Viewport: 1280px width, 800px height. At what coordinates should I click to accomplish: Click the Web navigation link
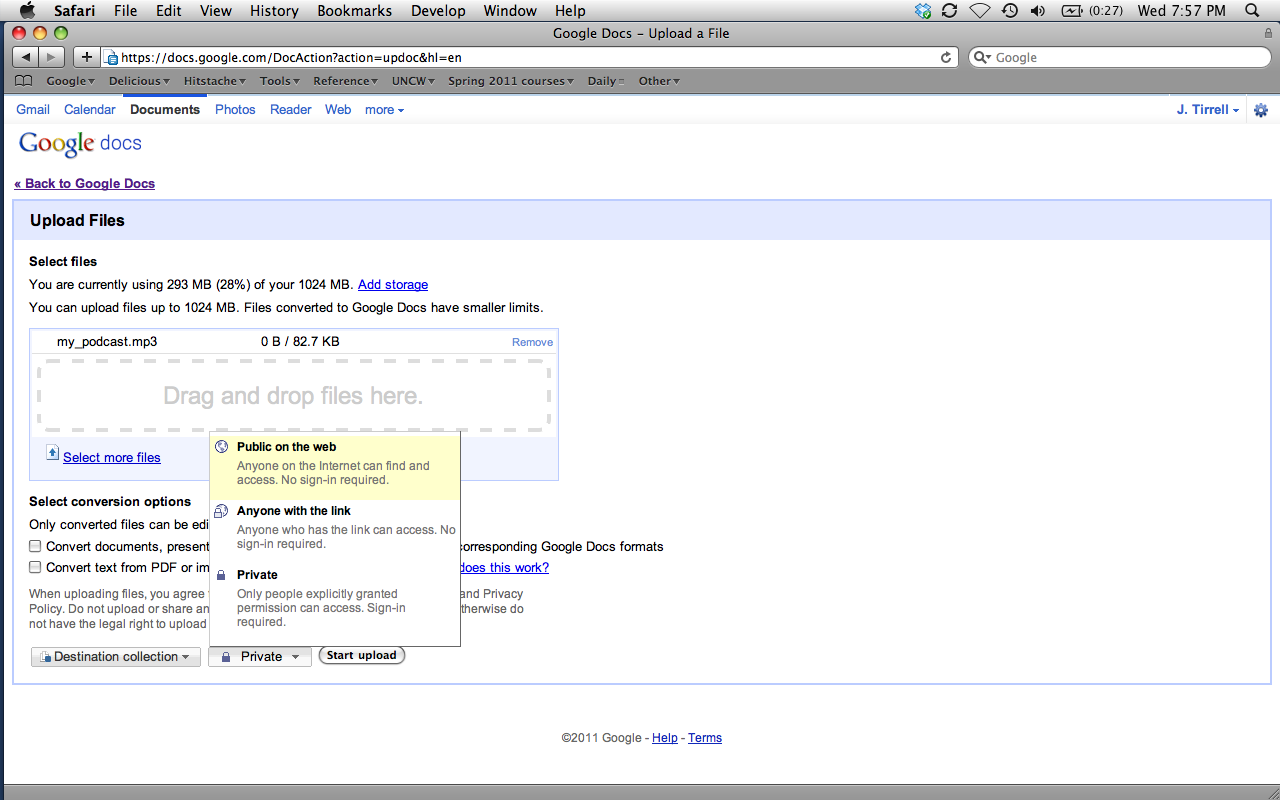click(338, 110)
